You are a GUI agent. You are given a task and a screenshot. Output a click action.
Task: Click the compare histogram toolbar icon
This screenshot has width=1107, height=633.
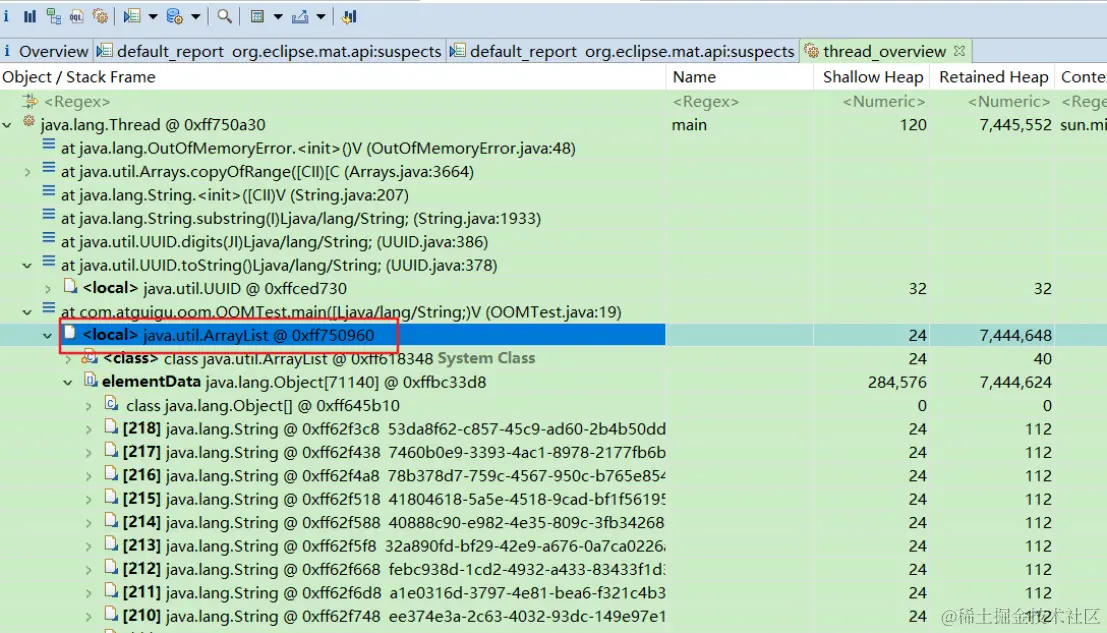pyautogui.click(x=349, y=16)
